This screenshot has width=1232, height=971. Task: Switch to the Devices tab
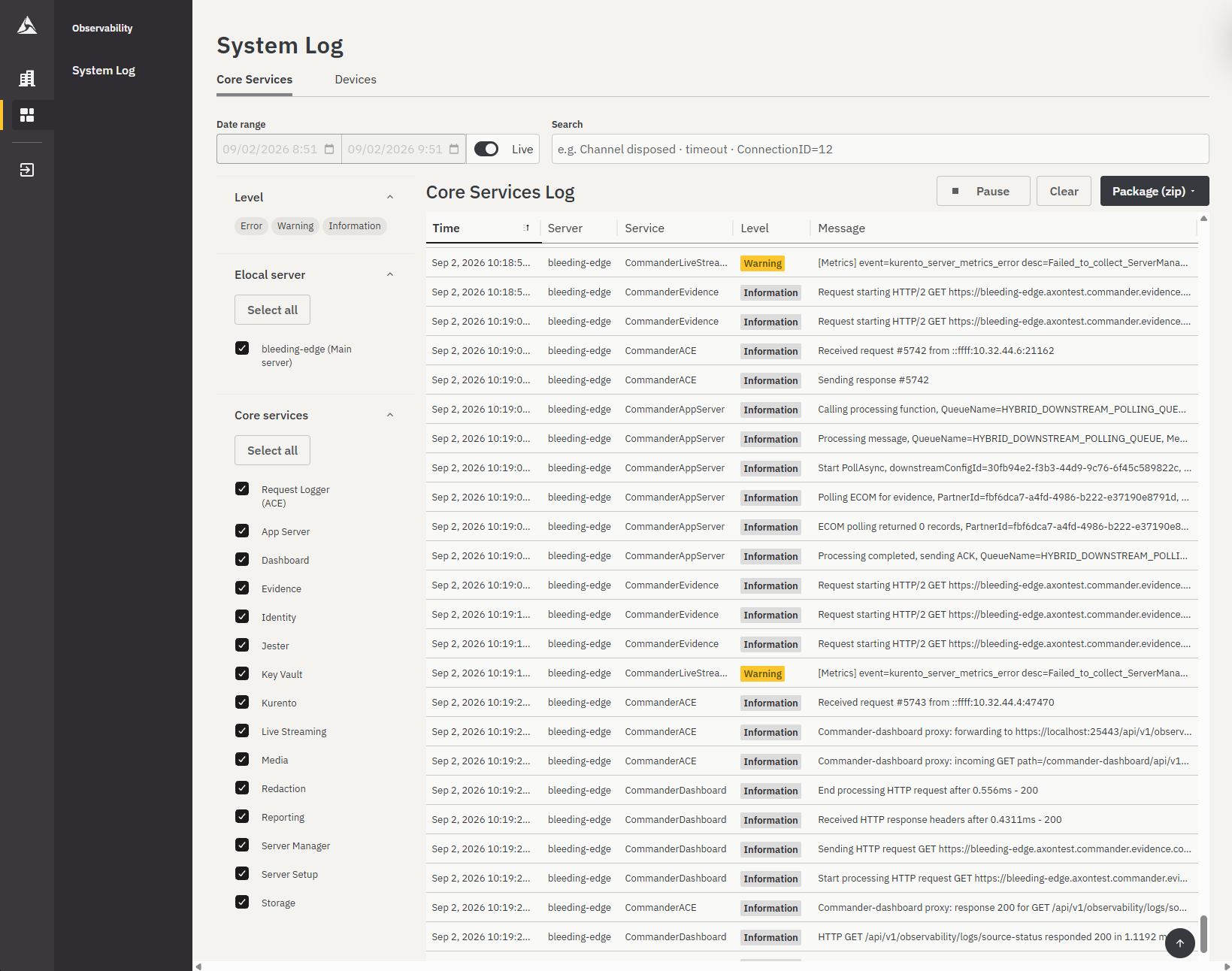click(x=356, y=80)
